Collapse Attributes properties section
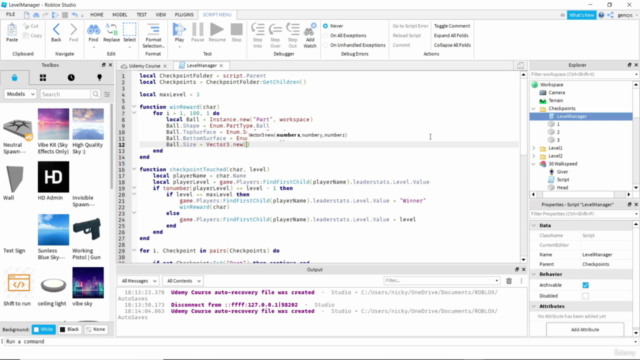The image size is (640, 360). point(534,306)
